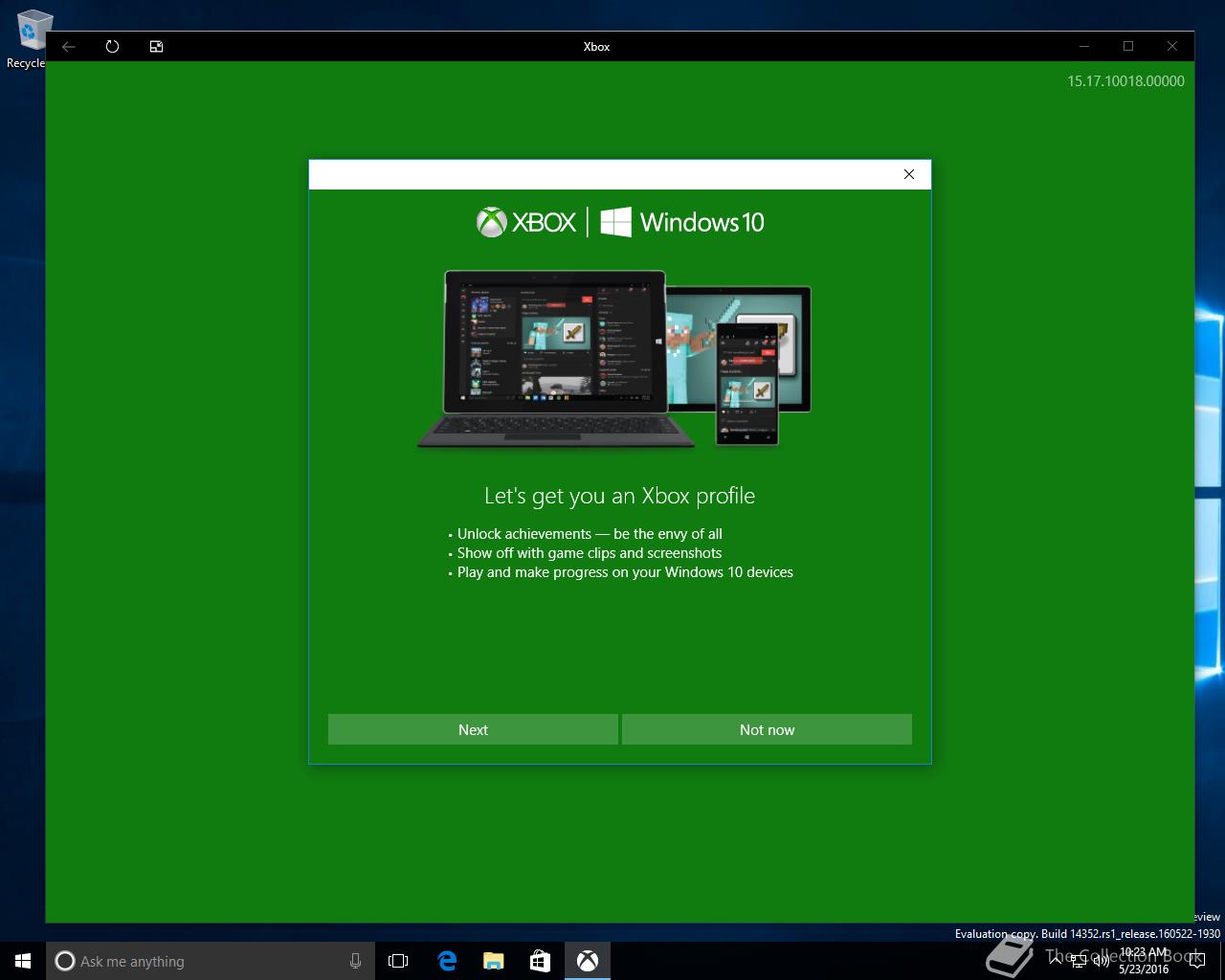Open Task View from taskbar
Viewport: 1225px width, 980px height.
tap(398, 961)
